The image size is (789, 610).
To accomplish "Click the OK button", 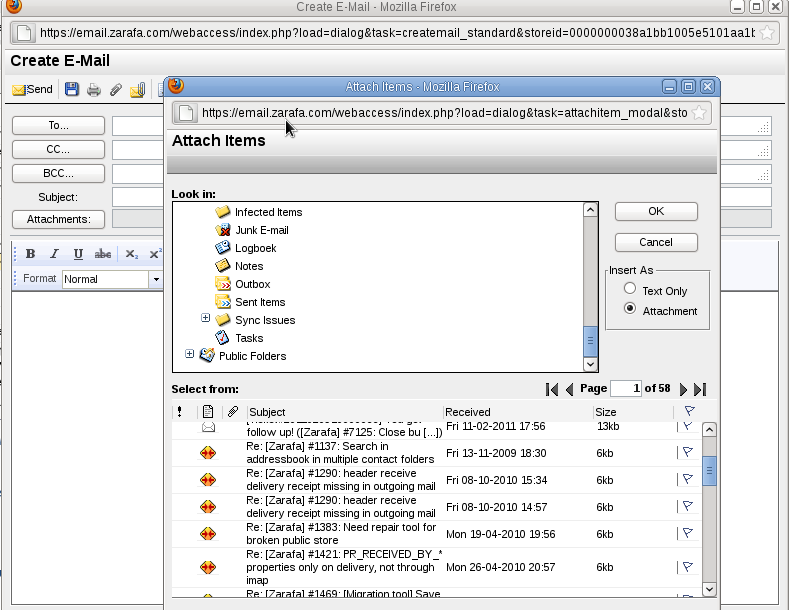I will 656,211.
